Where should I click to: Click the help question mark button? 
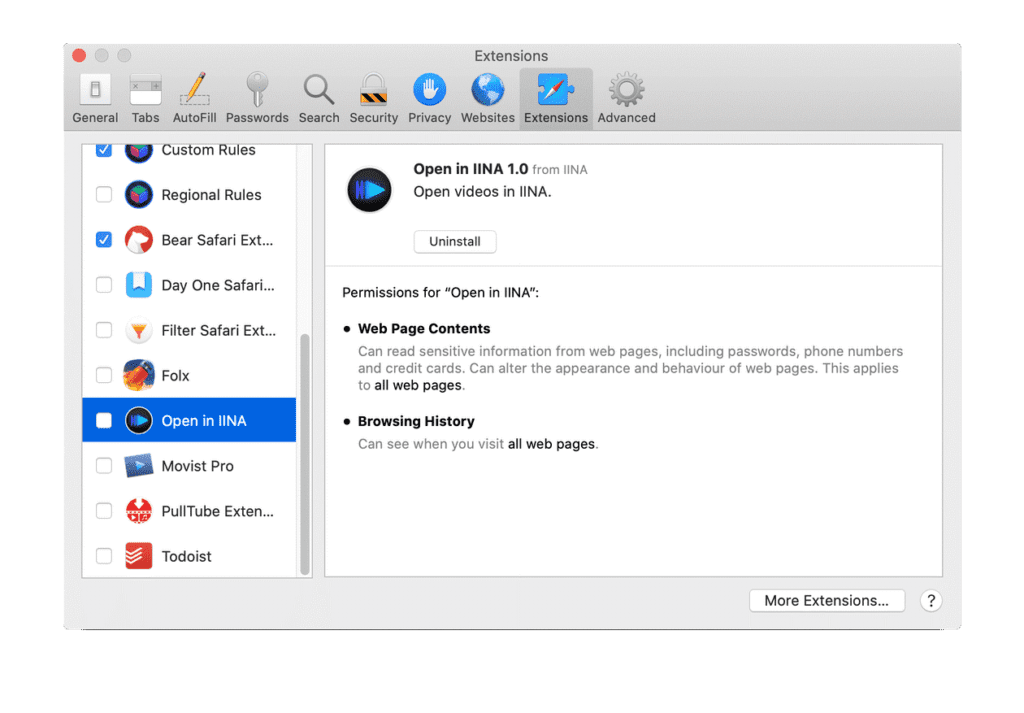(931, 601)
